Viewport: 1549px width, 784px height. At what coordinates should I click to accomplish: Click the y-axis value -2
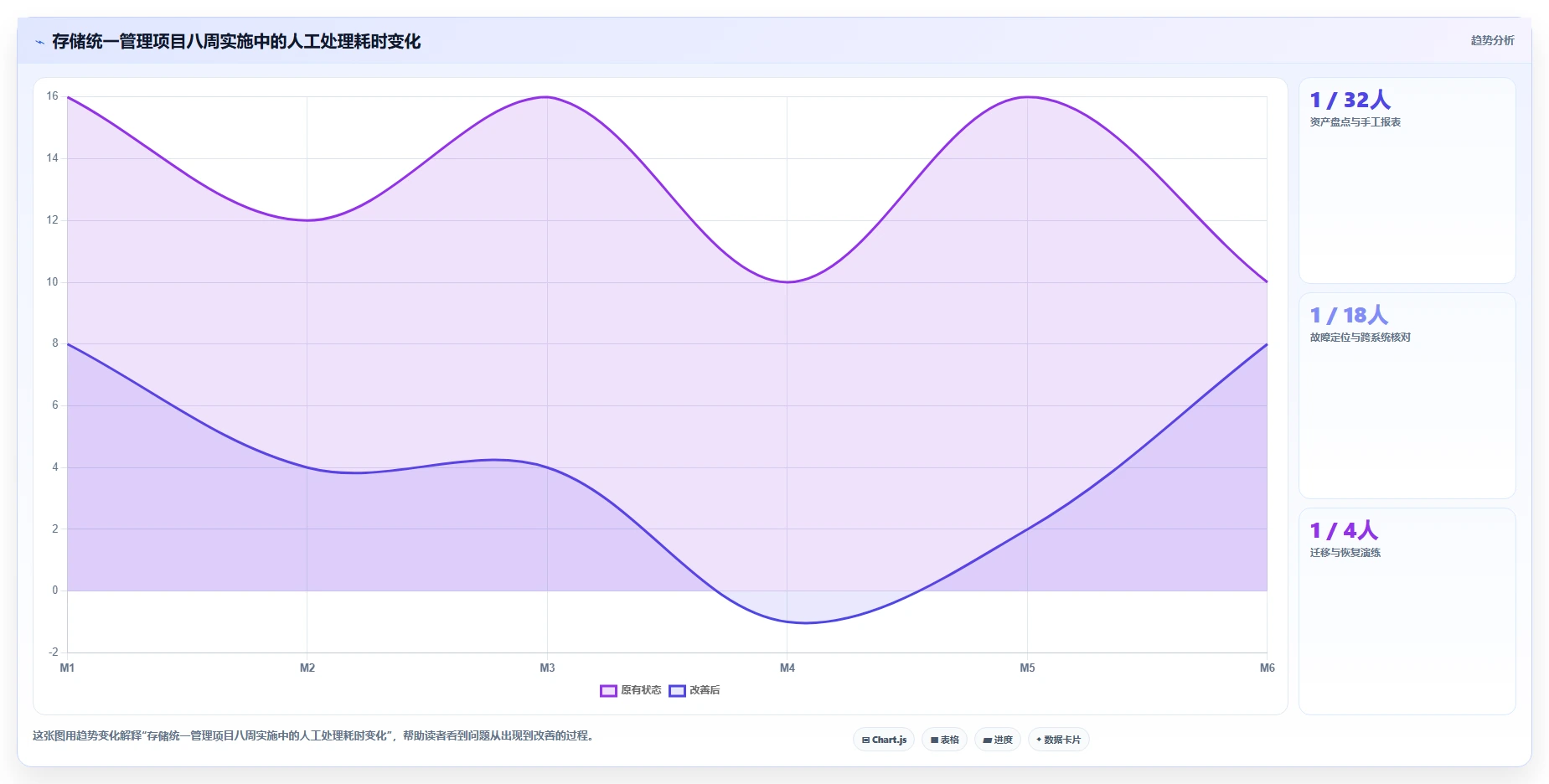click(x=54, y=652)
